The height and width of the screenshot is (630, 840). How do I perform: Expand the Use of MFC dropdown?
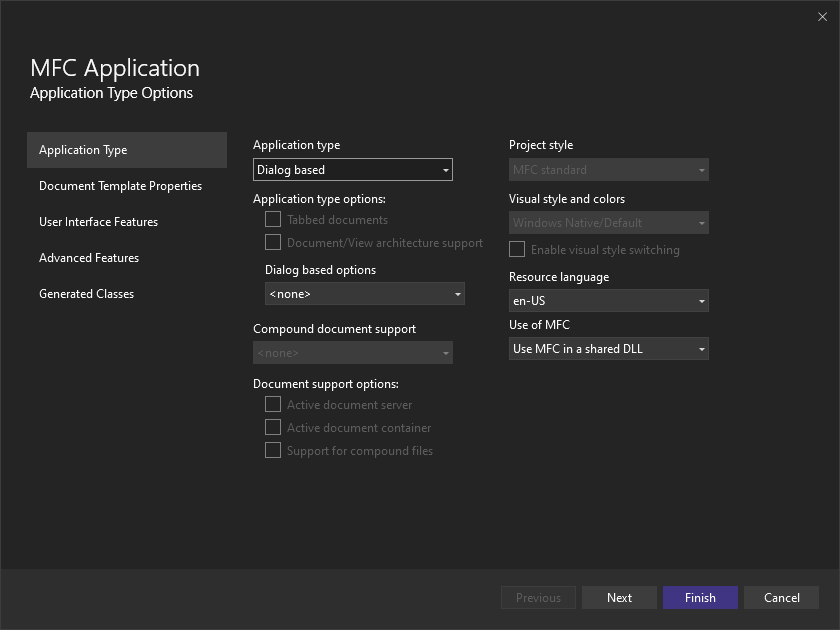(608, 349)
